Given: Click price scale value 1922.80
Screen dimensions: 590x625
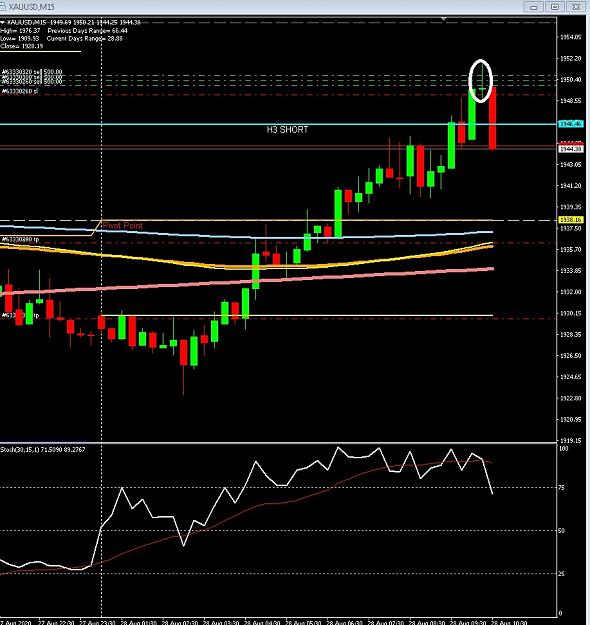Looking at the screenshot, I should click(x=570, y=398).
